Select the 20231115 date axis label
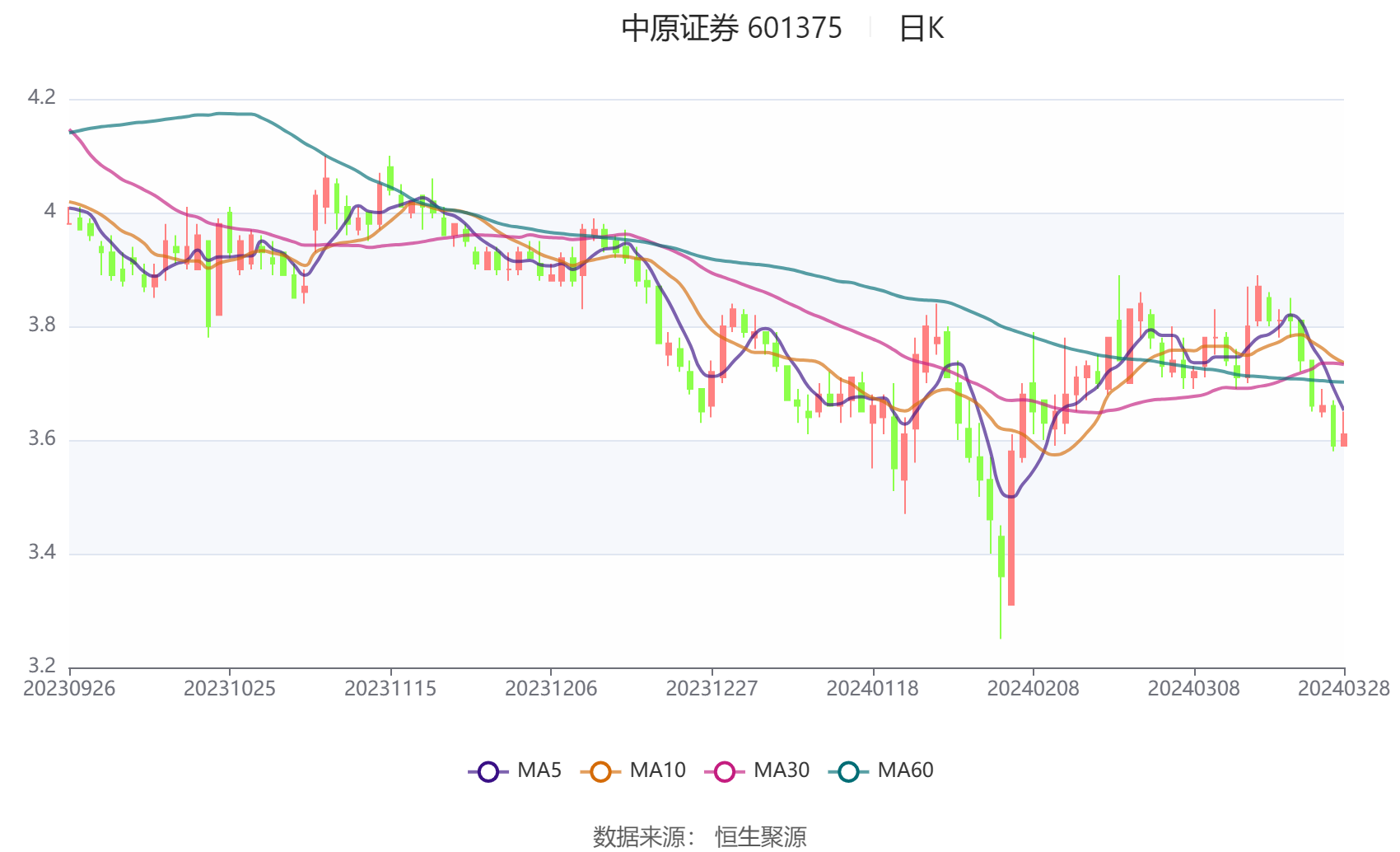Screen dimensions: 1400x852 coord(390,689)
